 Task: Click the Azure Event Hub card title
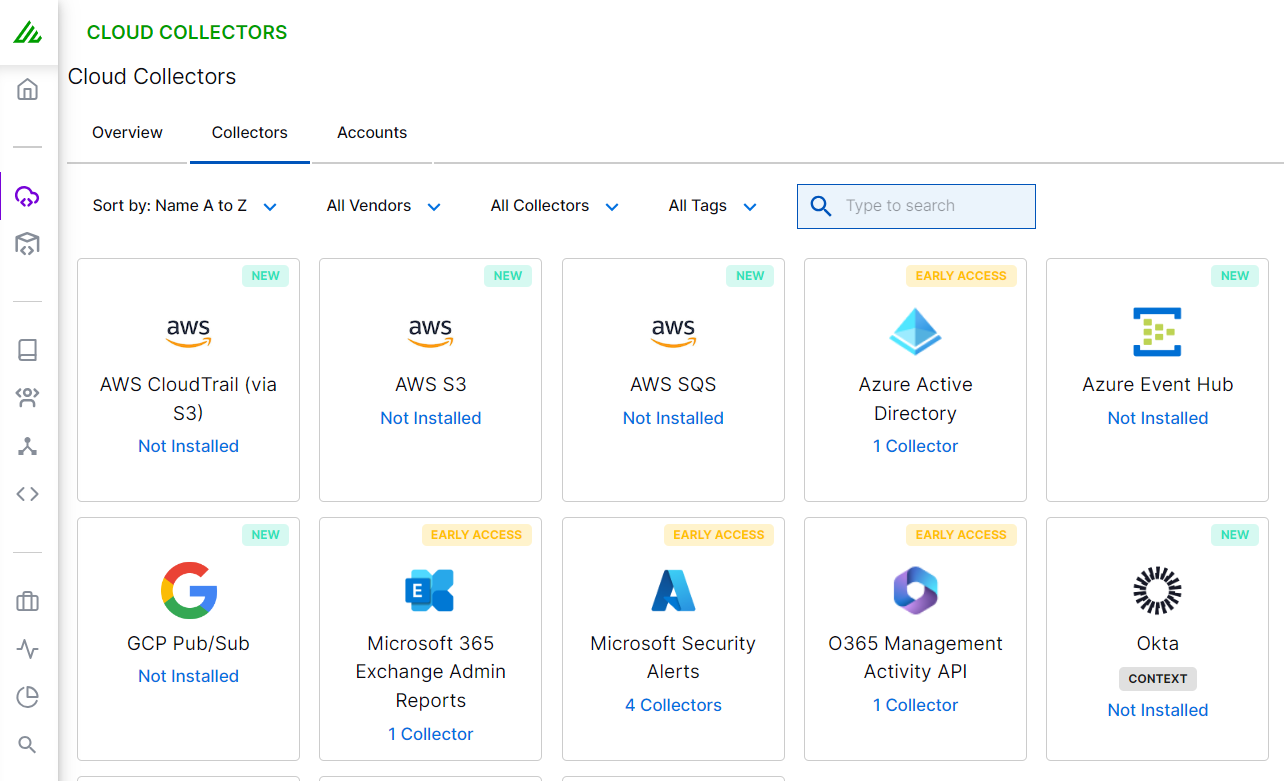tap(1157, 384)
